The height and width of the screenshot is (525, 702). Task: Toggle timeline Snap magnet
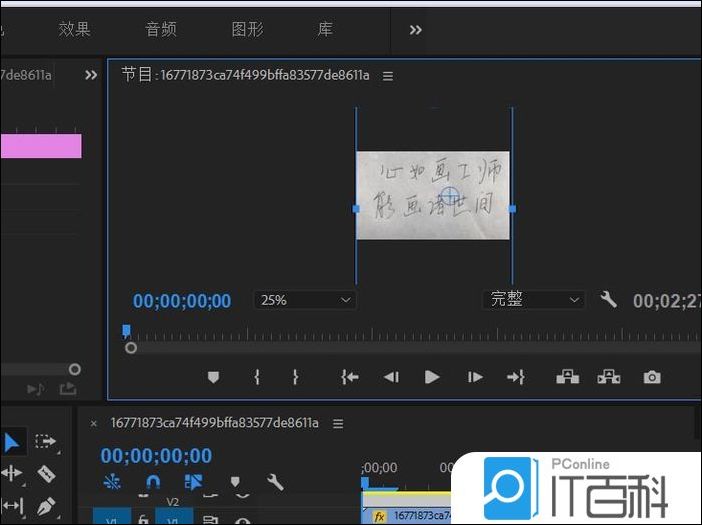[x=153, y=482]
